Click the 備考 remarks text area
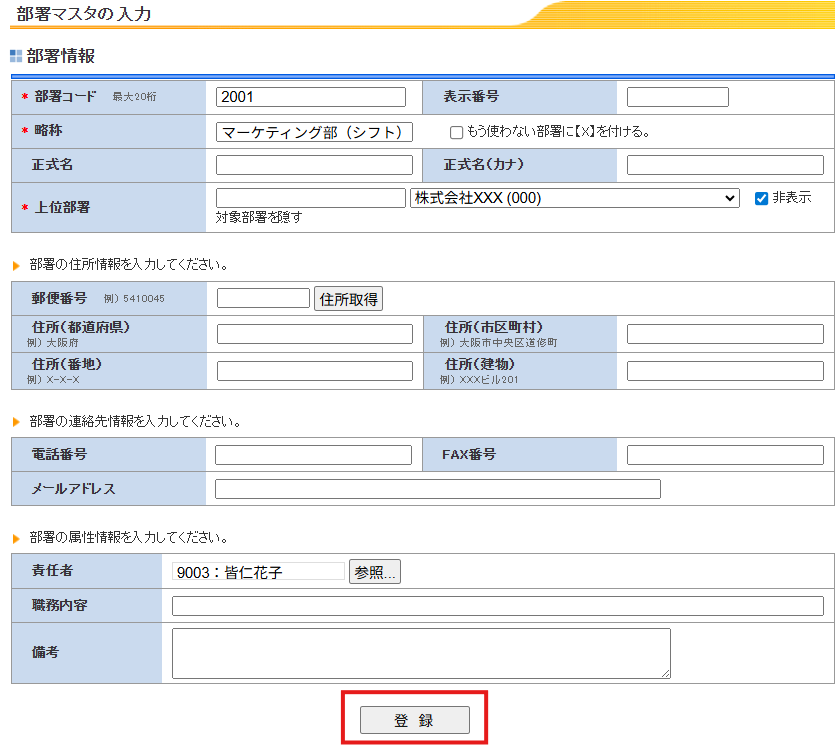 click(421, 653)
